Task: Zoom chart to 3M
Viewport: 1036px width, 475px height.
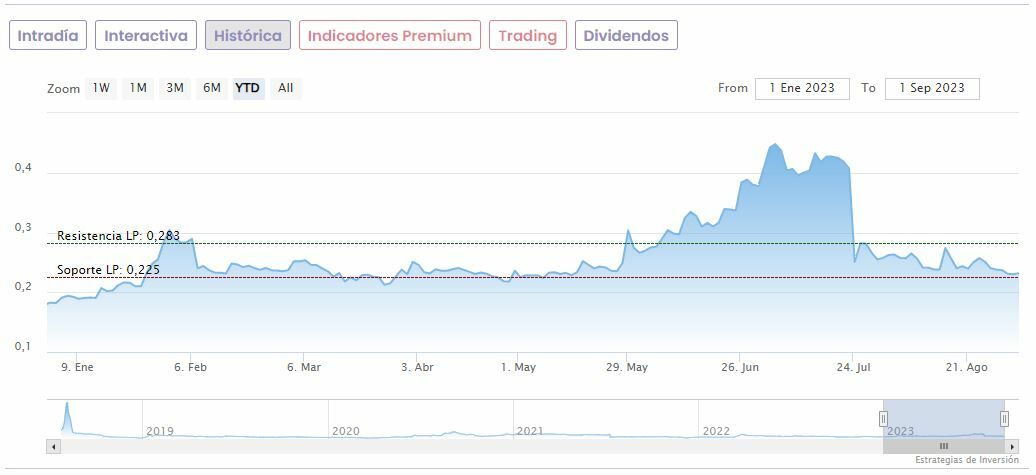Action: pos(175,88)
